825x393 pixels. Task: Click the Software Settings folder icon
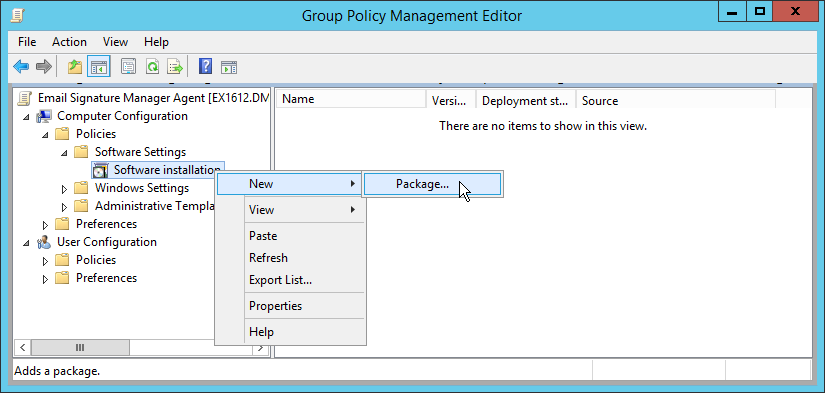coord(81,152)
